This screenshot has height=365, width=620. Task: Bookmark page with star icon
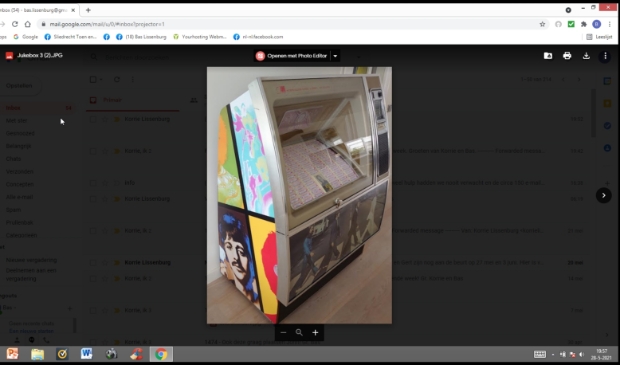[x=542, y=24]
